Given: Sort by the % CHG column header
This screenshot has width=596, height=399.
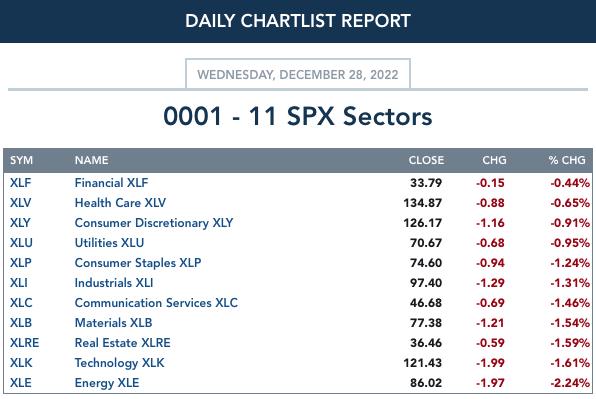Looking at the screenshot, I should [567, 160].
